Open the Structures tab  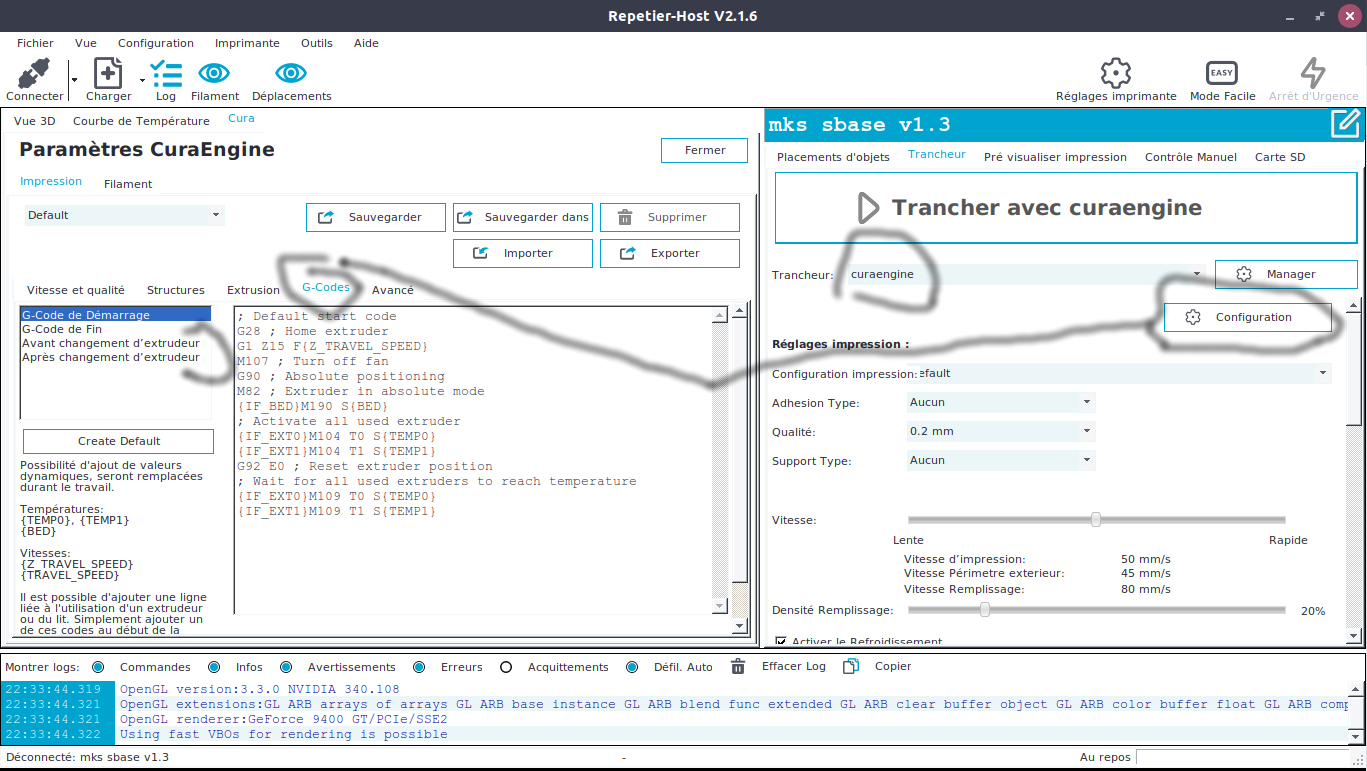176,290
